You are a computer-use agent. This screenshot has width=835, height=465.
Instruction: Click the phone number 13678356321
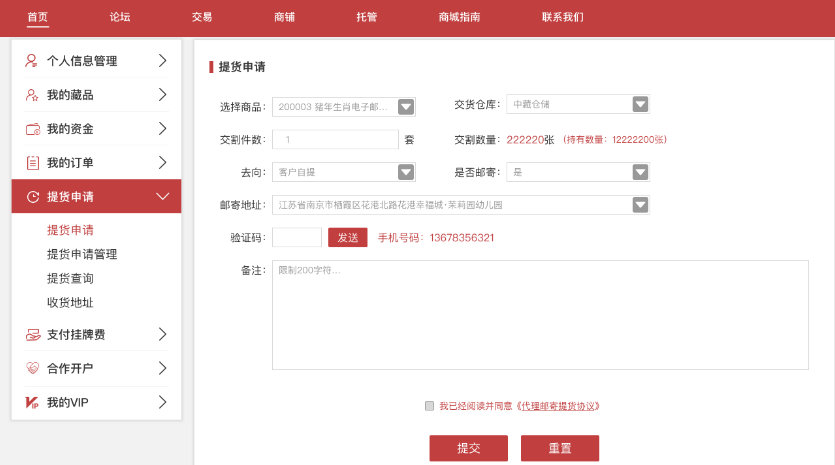click(462, 238)
